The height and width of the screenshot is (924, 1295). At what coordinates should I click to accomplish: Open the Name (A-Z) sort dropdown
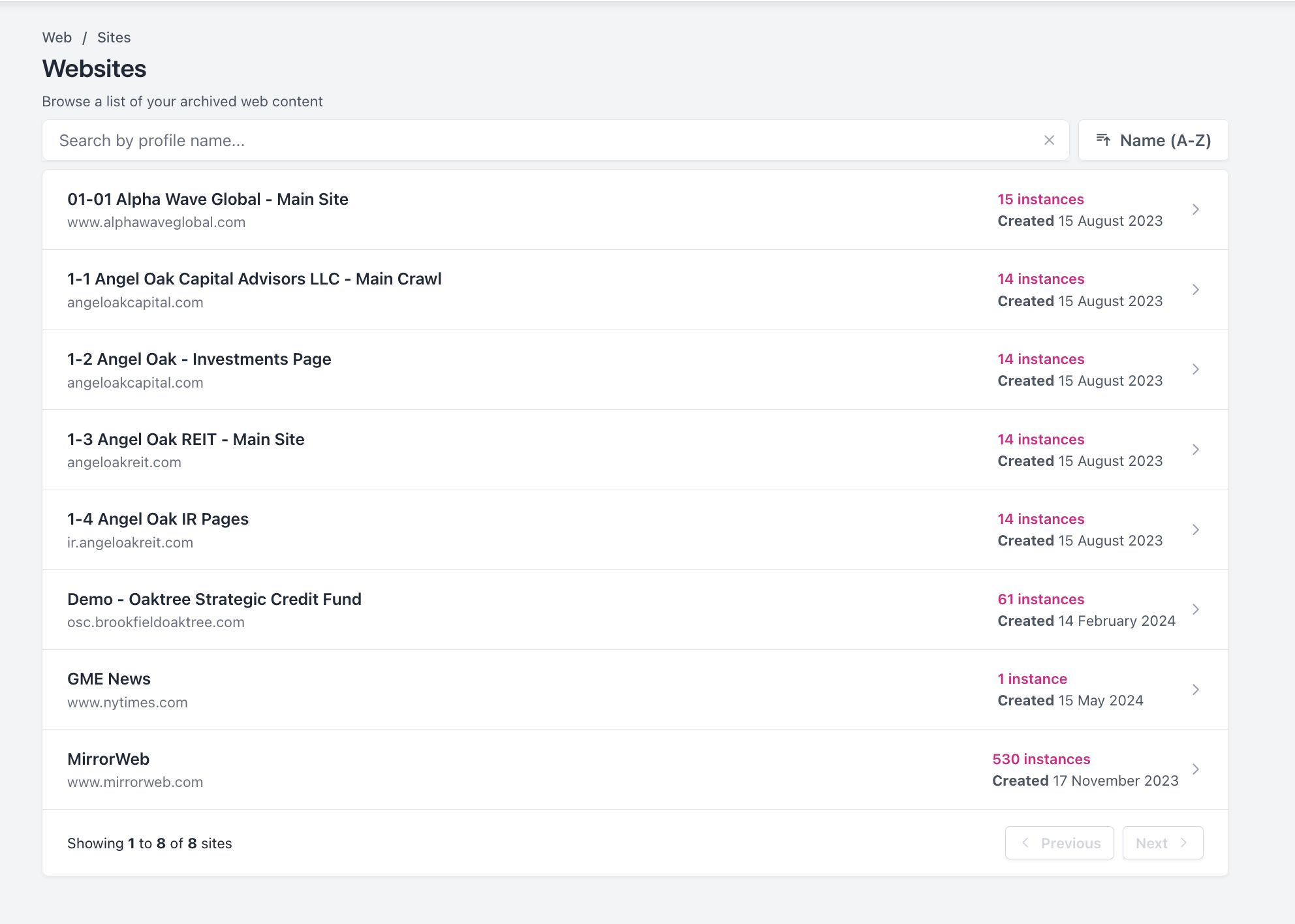tap(1153, 140)
